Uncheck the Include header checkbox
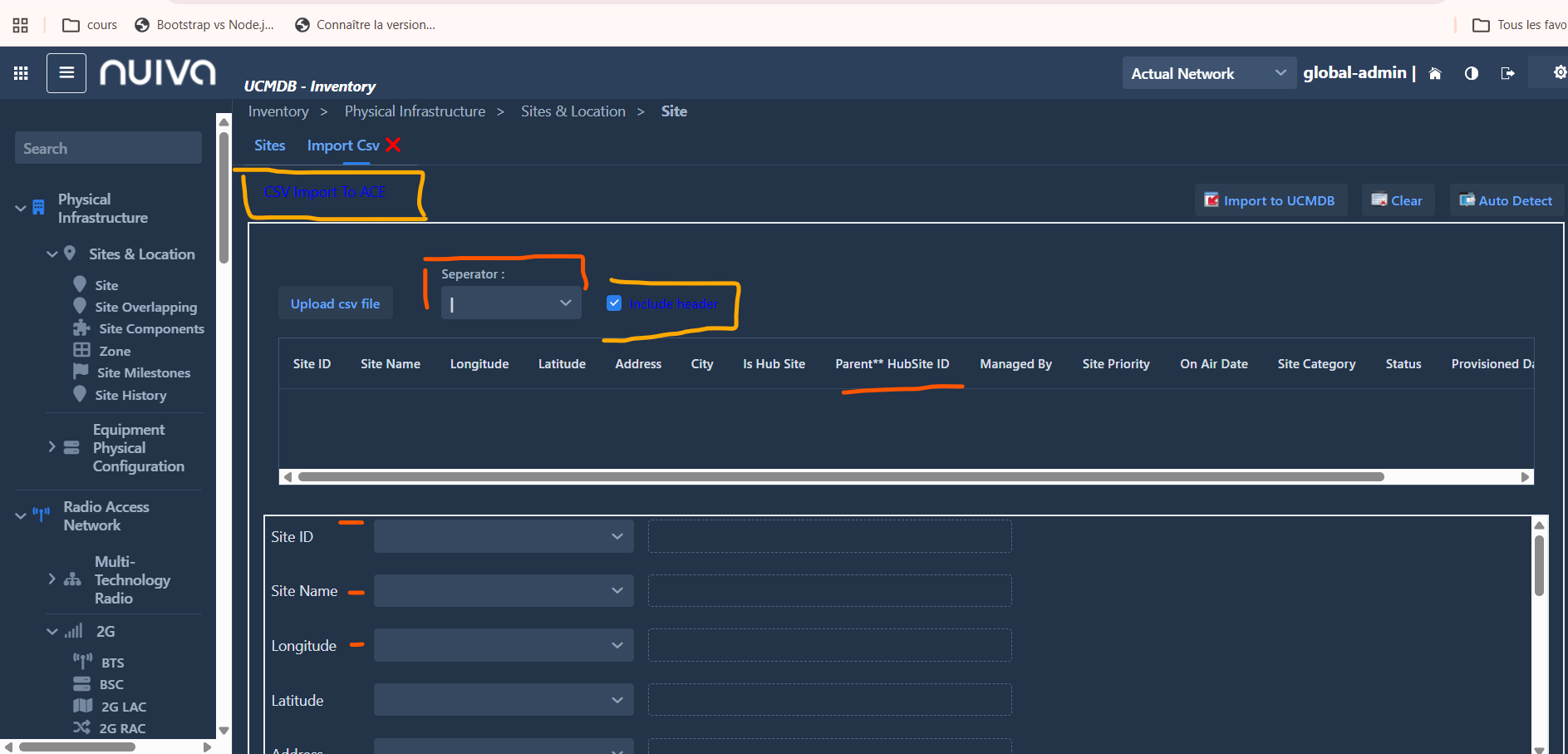This screenshot has width=1568, height=754. point(614,303)
